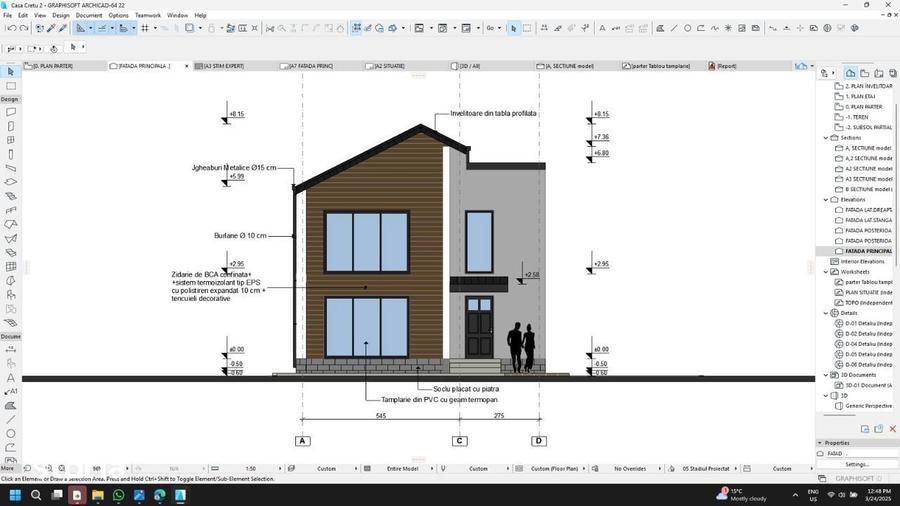
Task: Switch to the 0. PLAN PARTER tab
Action: click(x=64, y=66)
